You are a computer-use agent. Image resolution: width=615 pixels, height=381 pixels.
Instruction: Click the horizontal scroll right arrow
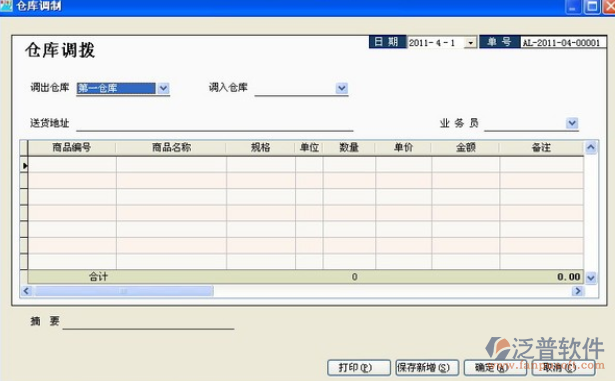click(x=577, y=291)
